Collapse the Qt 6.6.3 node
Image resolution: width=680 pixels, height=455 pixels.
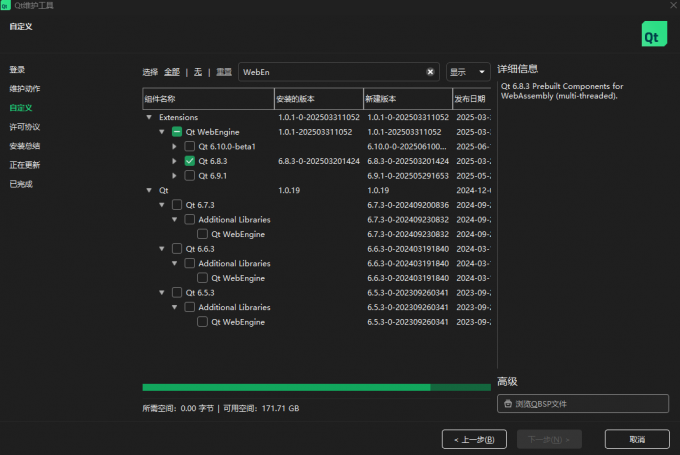162,249
